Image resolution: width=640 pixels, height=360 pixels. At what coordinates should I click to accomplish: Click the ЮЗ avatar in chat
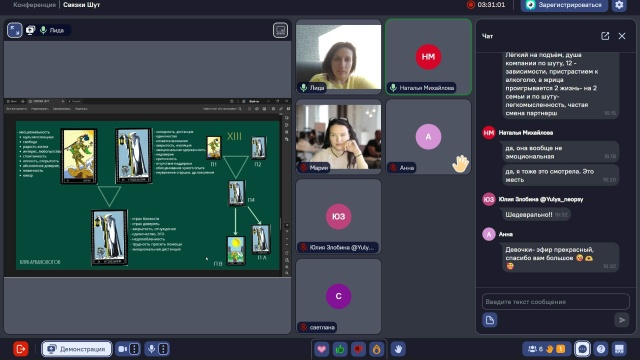coord(489,199)
